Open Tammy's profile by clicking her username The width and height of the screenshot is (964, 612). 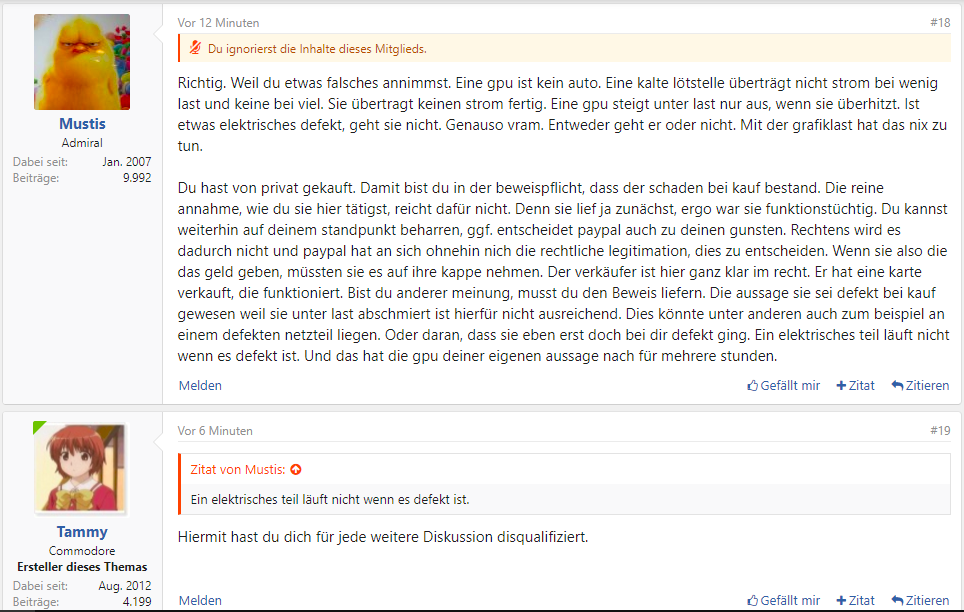coord(81,531)
